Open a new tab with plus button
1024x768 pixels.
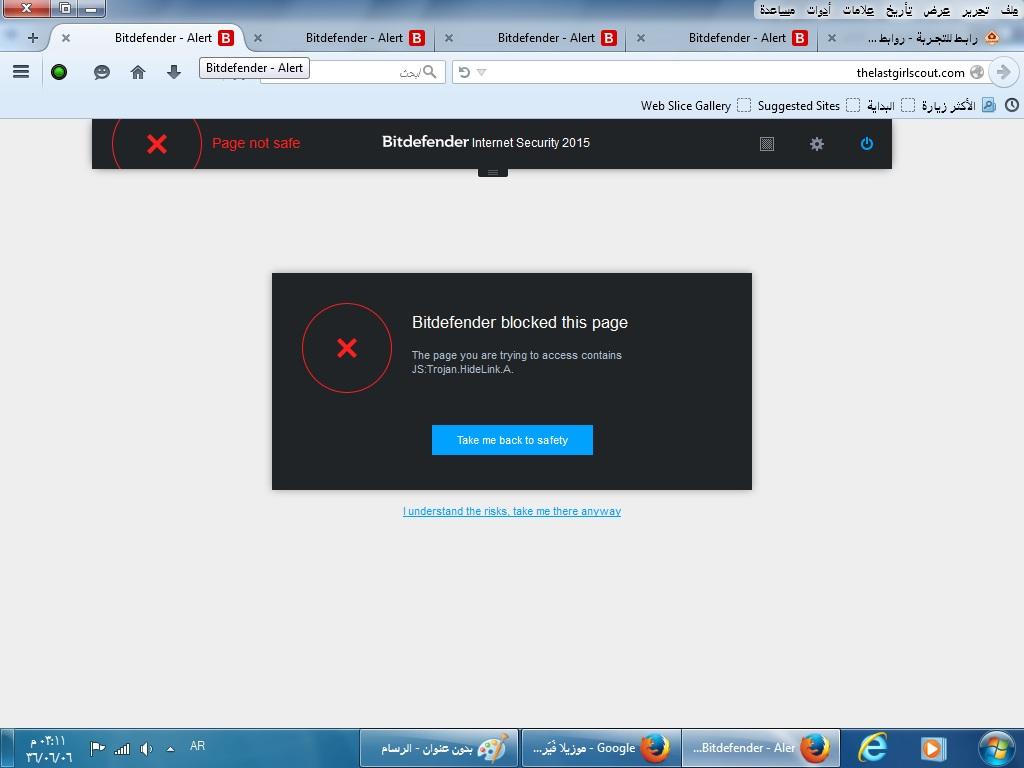click(x=33, y=38)
